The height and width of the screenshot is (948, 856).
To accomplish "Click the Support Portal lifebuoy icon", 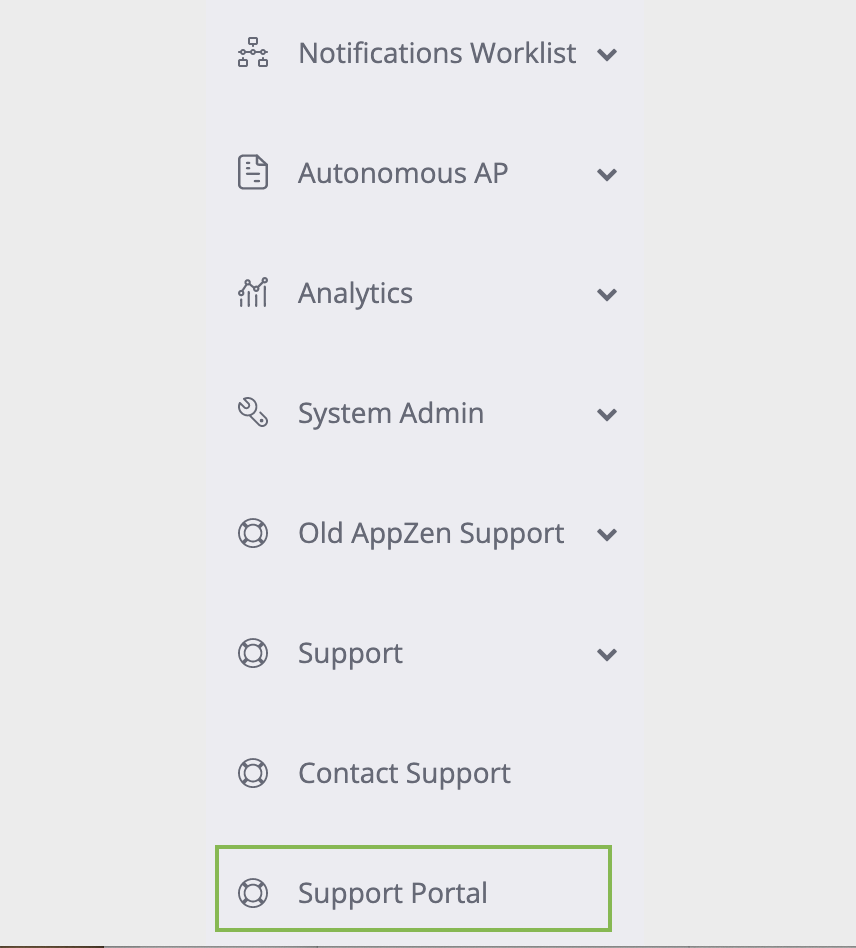I will pyautogui.click(x=253, y=893).
